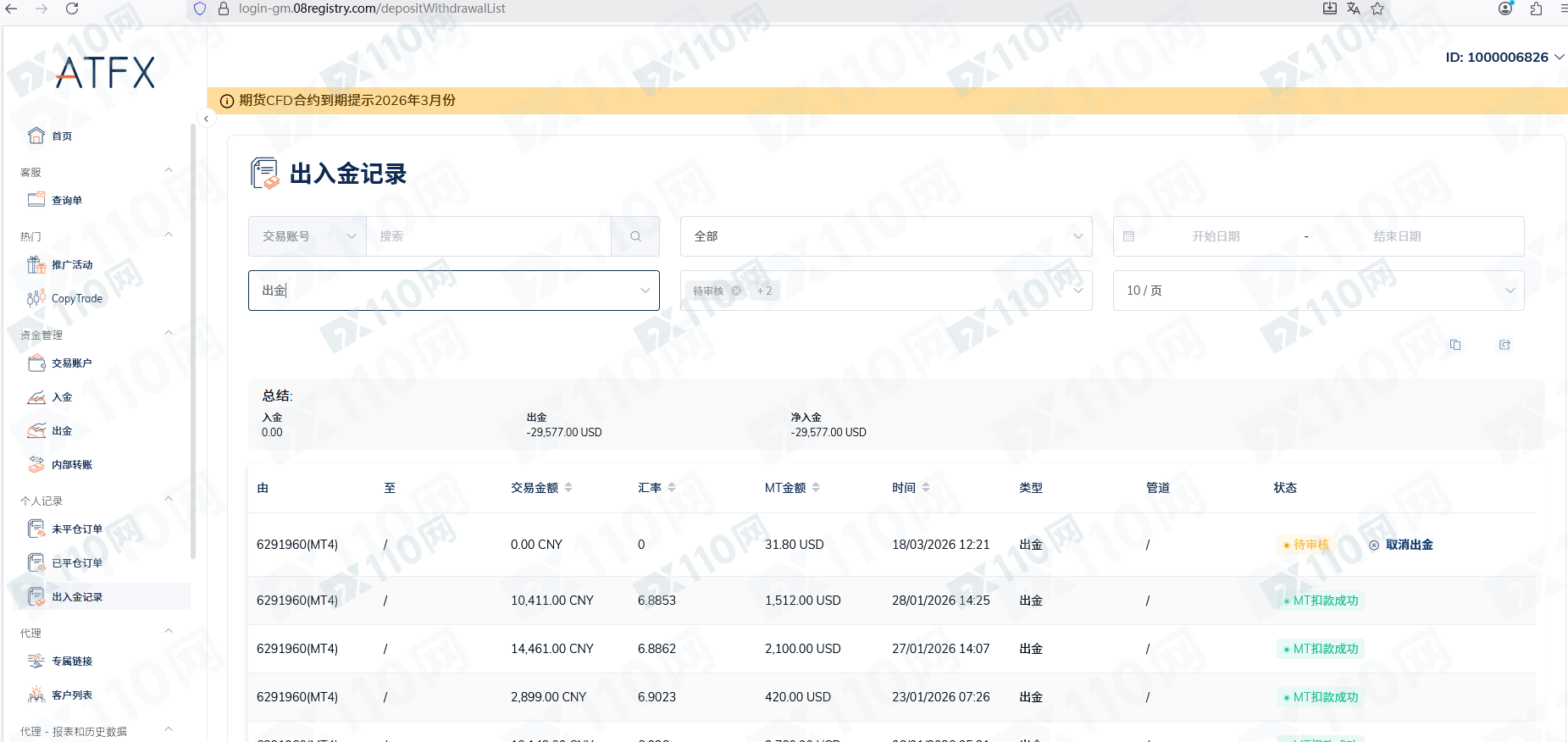Sort by 时间 column
Screen dimensions: 1568x742
(x=925, y=488)
